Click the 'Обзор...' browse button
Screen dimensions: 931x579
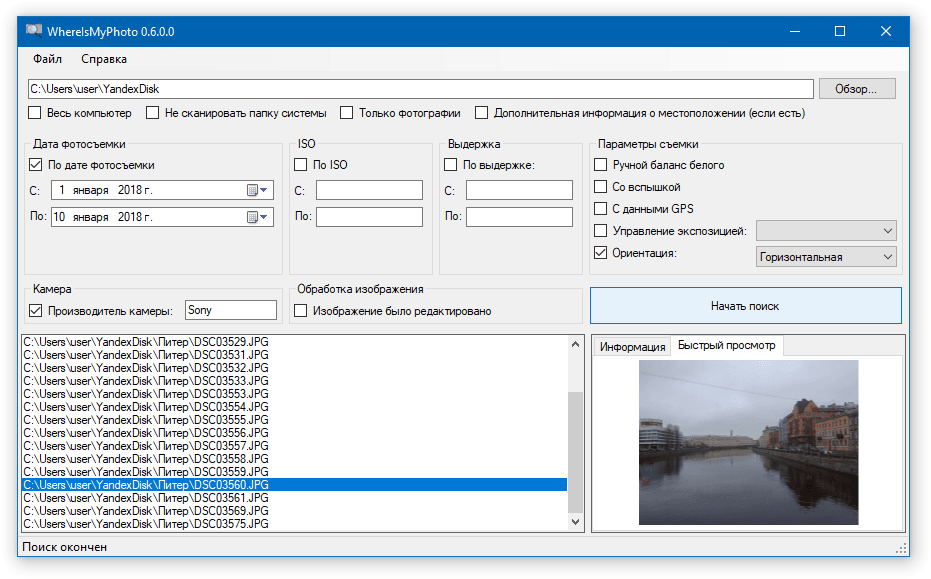[x=856, y=89]
